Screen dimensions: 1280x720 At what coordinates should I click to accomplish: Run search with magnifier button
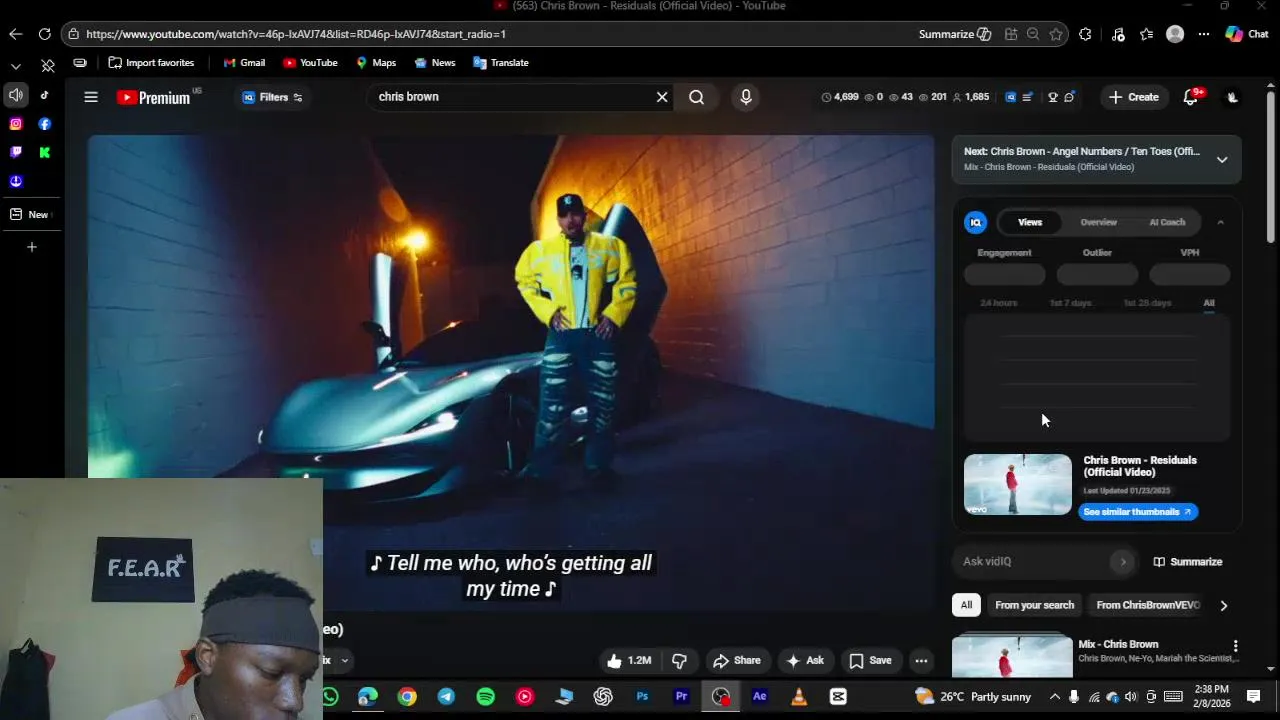tap(696, 97)
